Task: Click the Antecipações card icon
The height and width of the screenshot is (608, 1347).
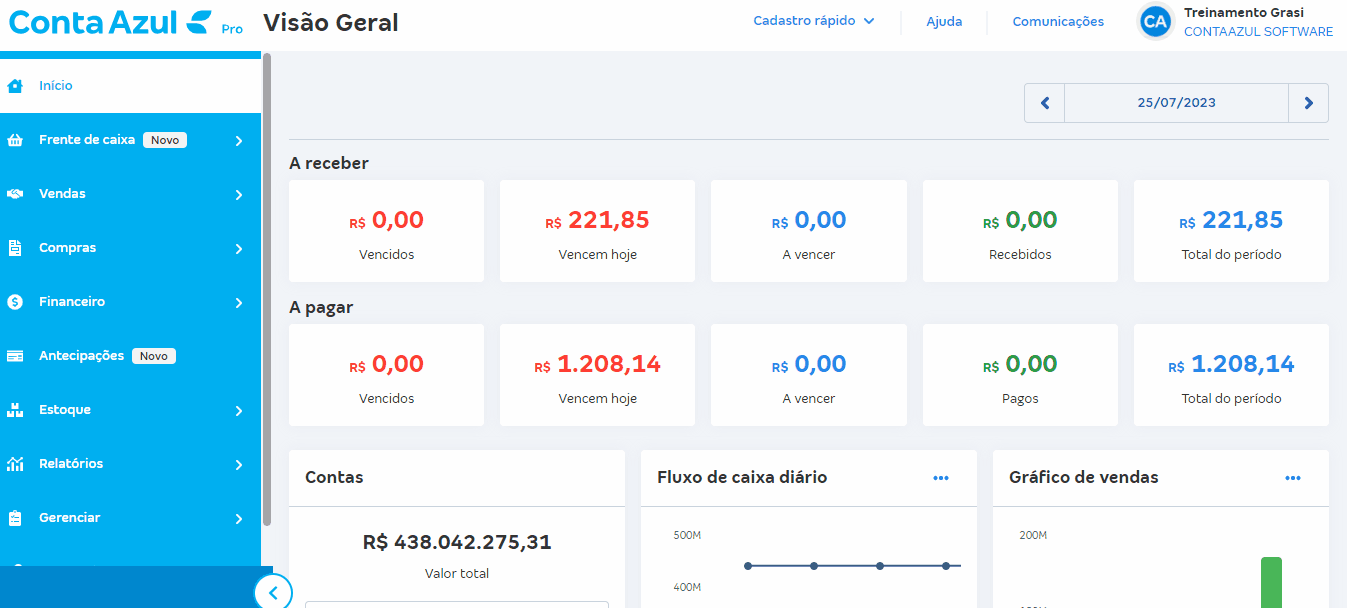Action: click(x=15, y=356)
